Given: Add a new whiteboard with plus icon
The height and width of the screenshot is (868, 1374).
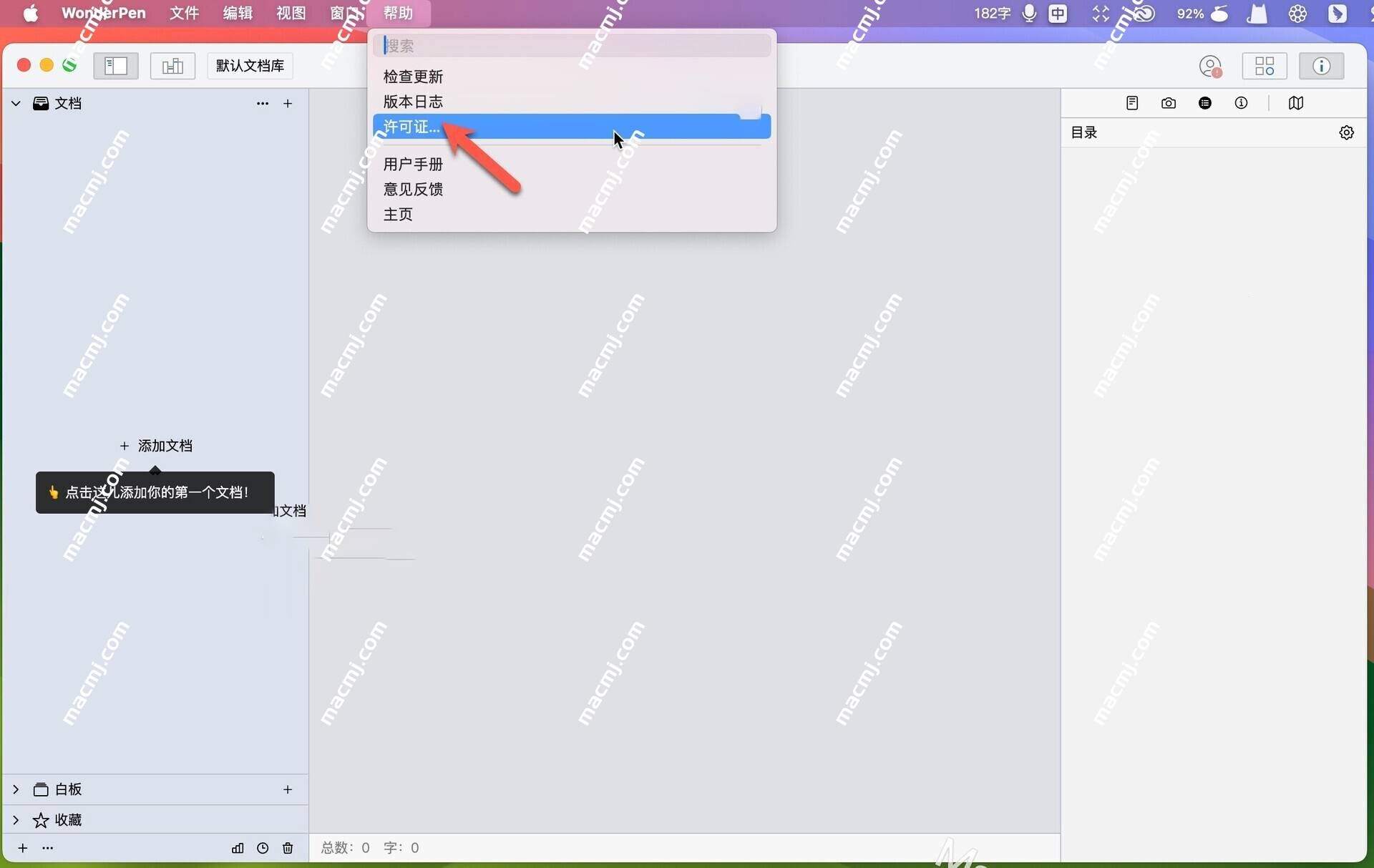Looking at the screenshot, I should coord(288,789).
